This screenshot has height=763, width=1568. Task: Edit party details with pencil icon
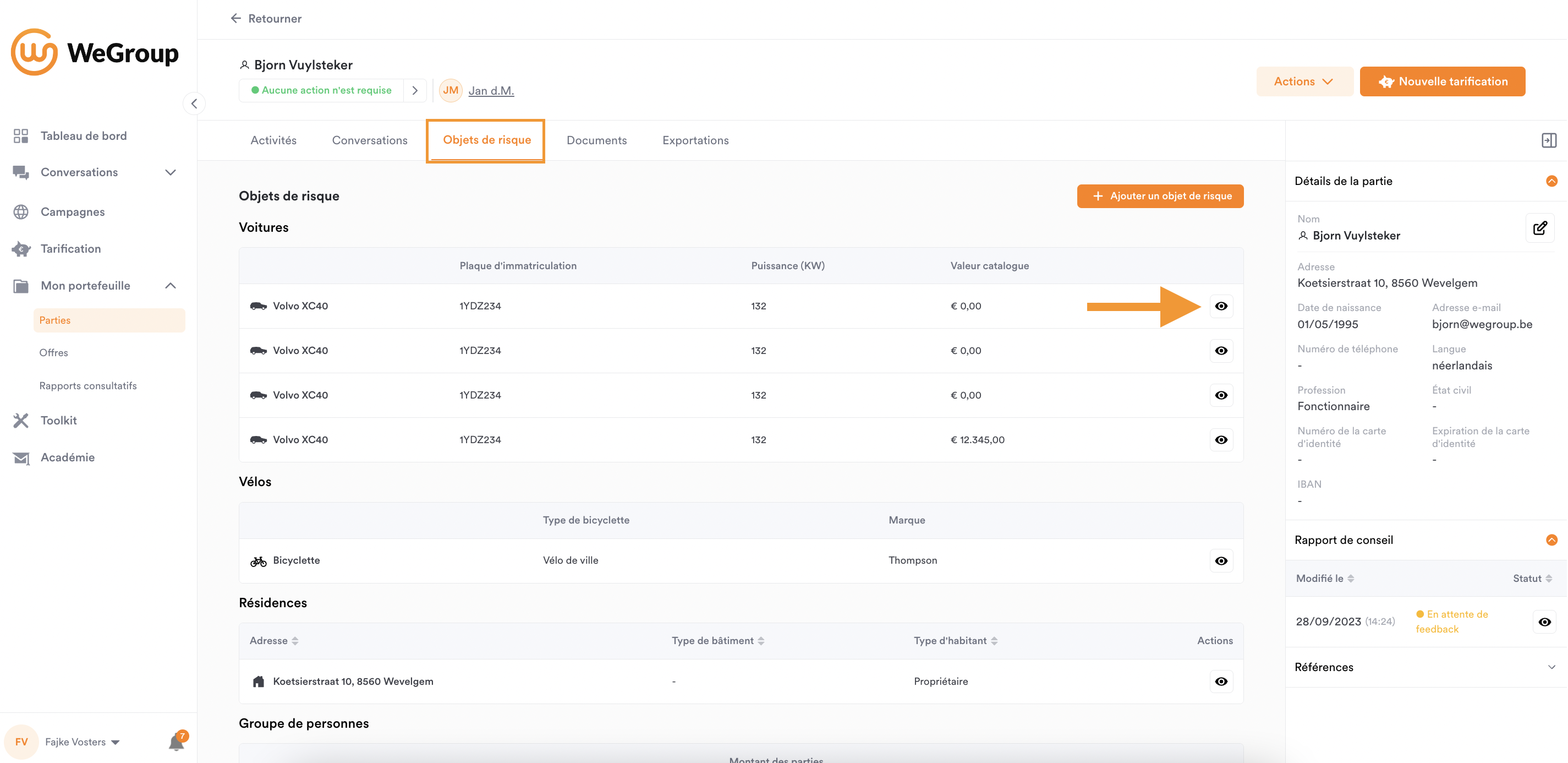1540,228
